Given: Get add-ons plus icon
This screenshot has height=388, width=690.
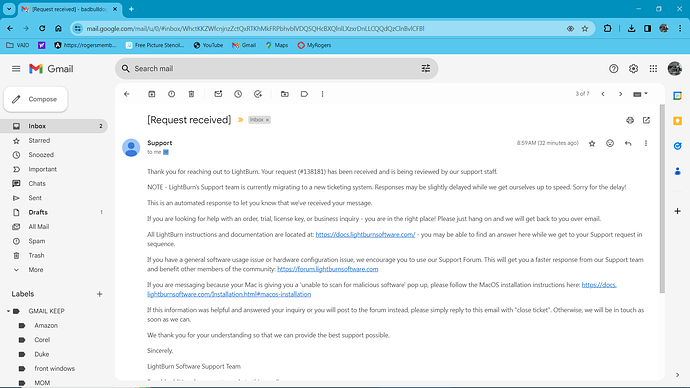Looking at the screenshot, I should tap(677, 211).
